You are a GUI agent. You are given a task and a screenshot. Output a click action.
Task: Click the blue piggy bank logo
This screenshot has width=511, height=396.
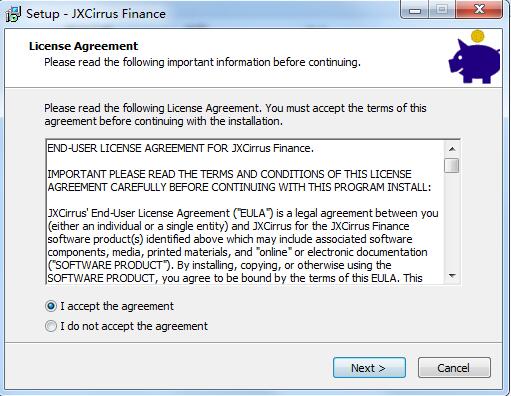474,61
